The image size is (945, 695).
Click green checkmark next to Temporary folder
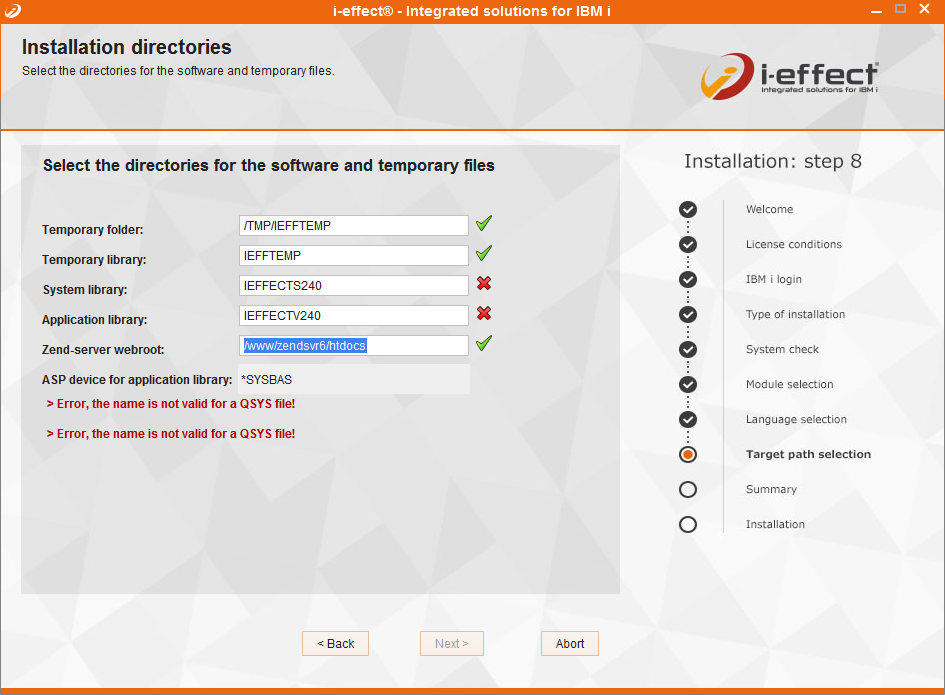(x=484, y=223)
